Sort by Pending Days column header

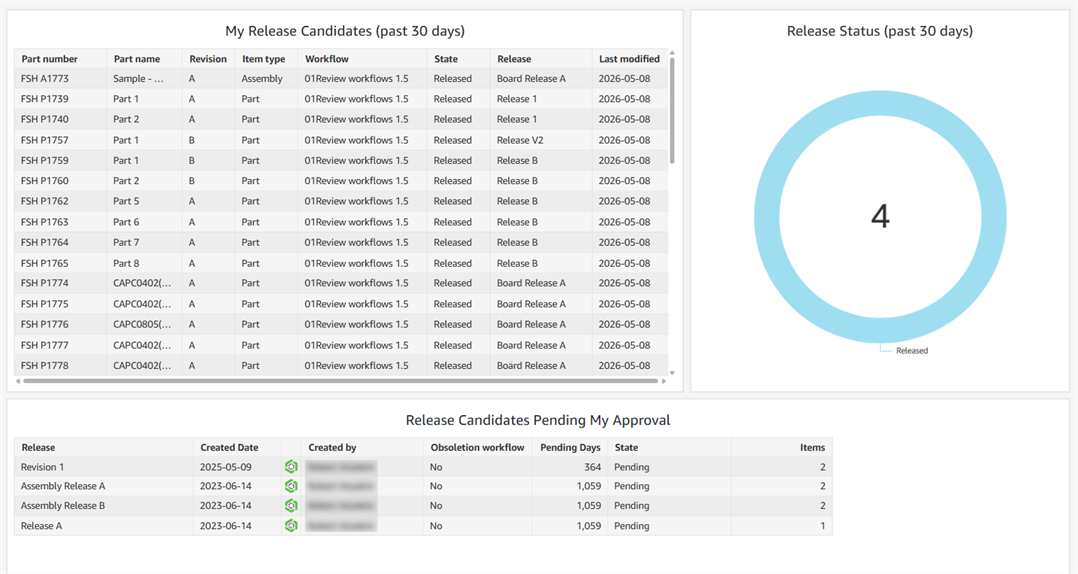[x=570, y=448]
